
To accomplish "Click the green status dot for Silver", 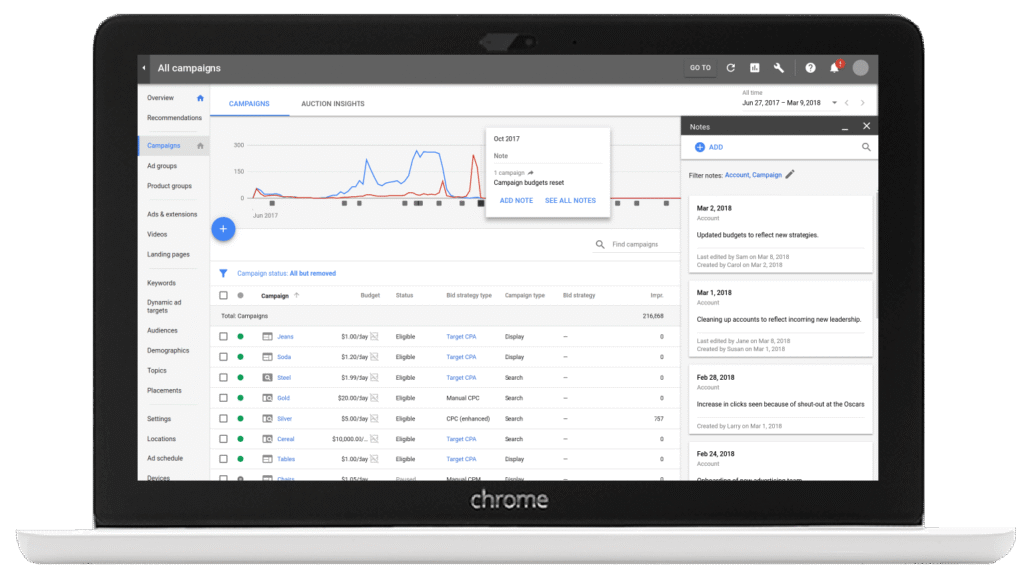I will pos(240,419).
